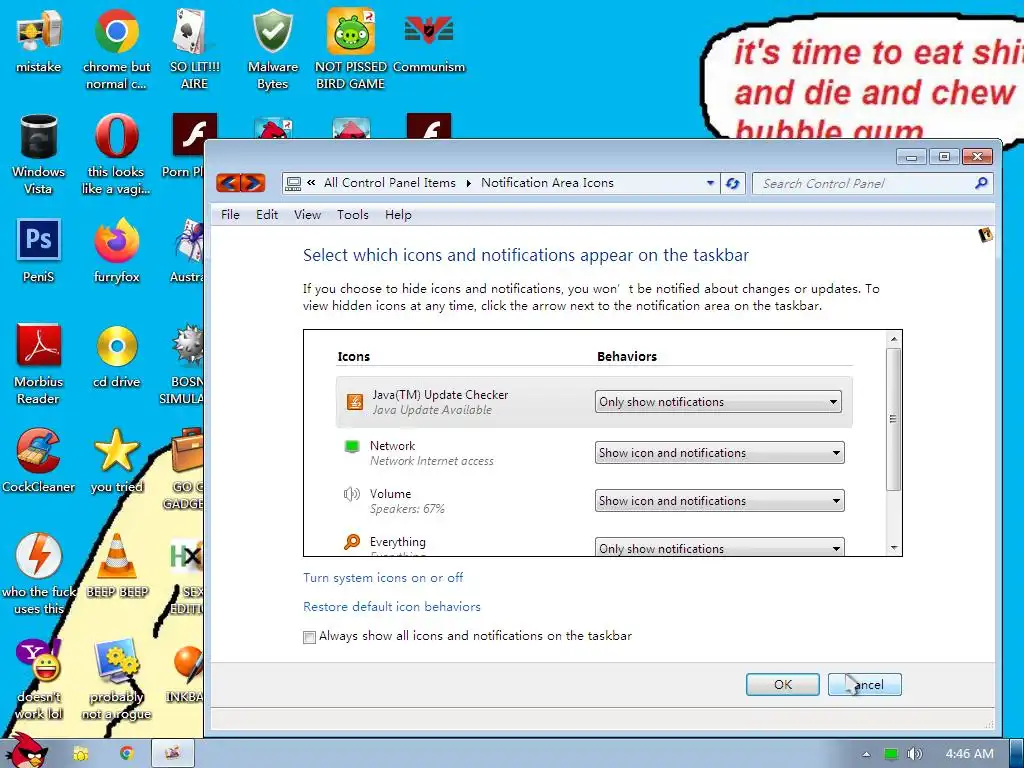The height and width of the screenshot is (768, 1024).
Task: Click the OK button
Action: 782,684
